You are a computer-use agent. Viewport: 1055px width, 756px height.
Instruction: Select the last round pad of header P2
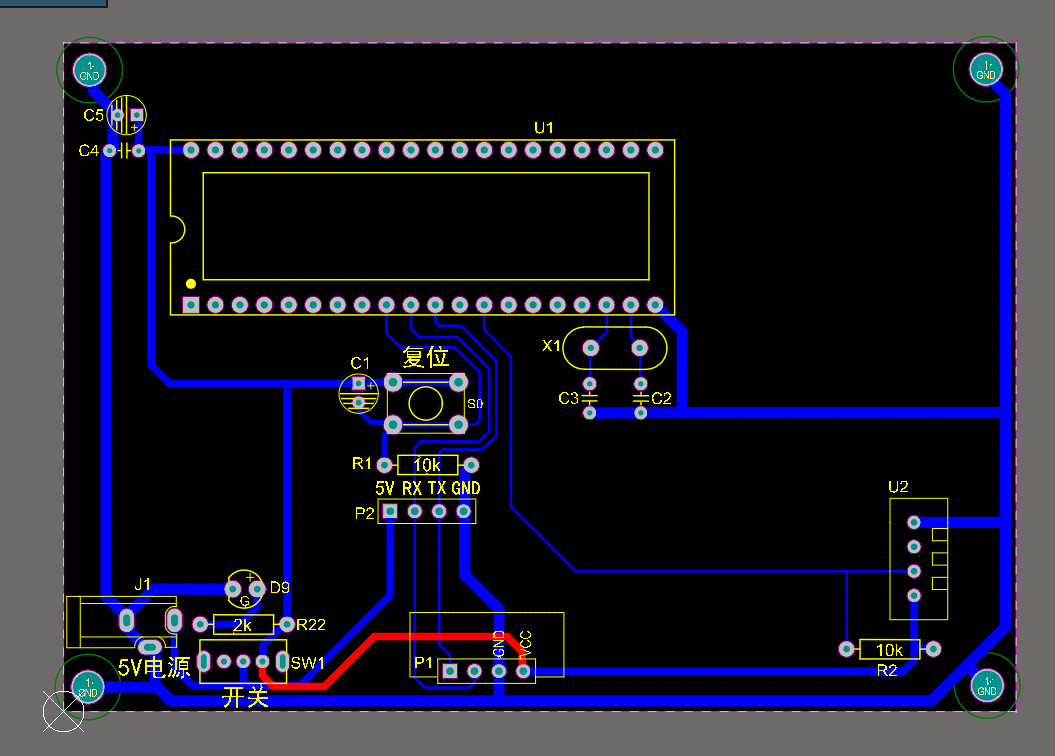click(464, 512)
